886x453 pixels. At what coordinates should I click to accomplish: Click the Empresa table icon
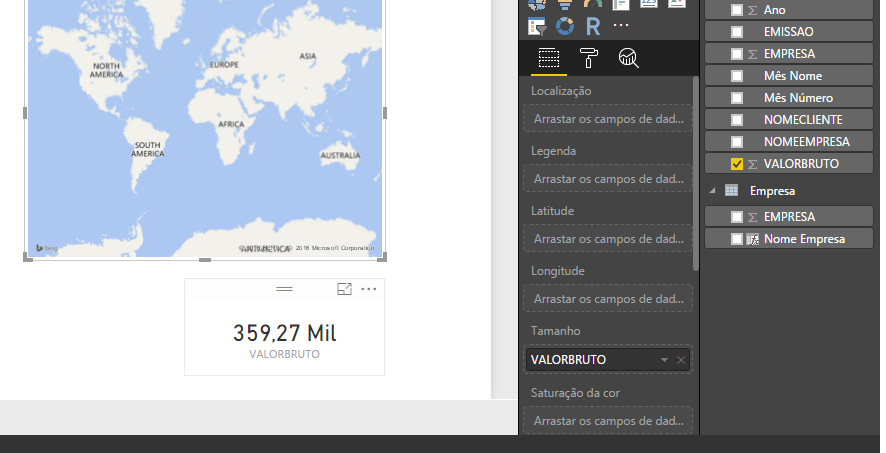click(x=731, y=190)
